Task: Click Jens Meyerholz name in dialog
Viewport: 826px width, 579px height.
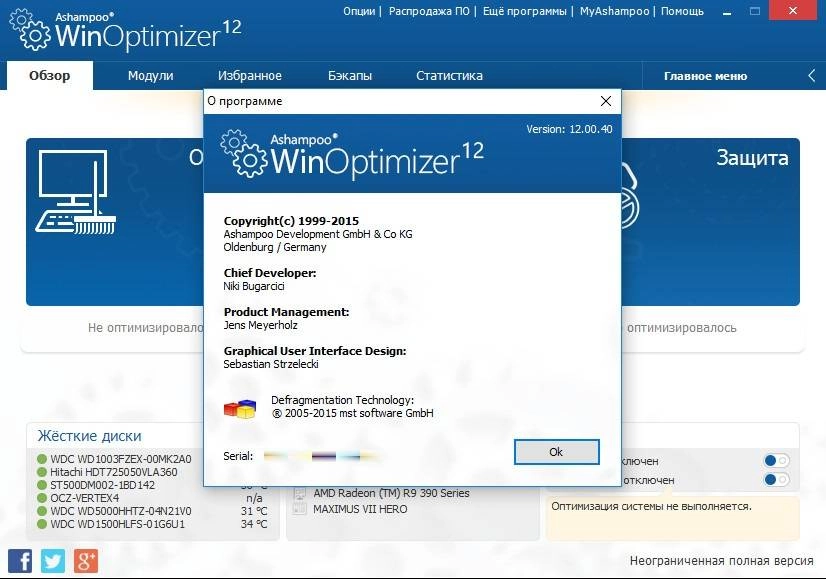Action: [261, 325]
